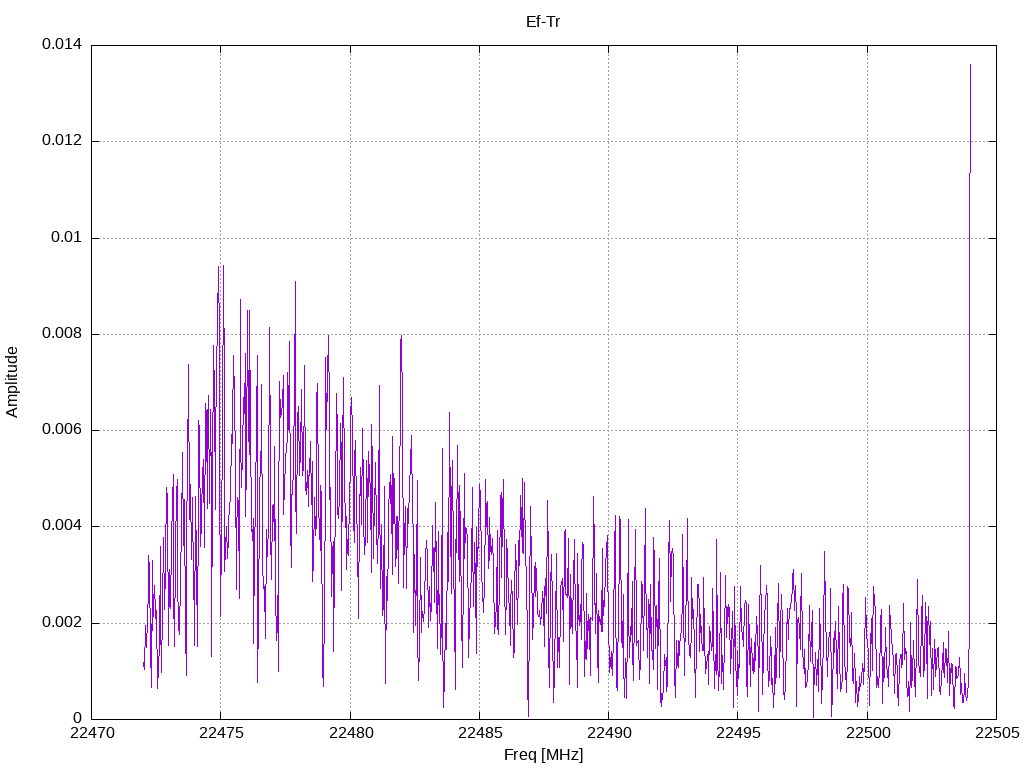Select the 22485 x-axis tick label

(480, 733)
